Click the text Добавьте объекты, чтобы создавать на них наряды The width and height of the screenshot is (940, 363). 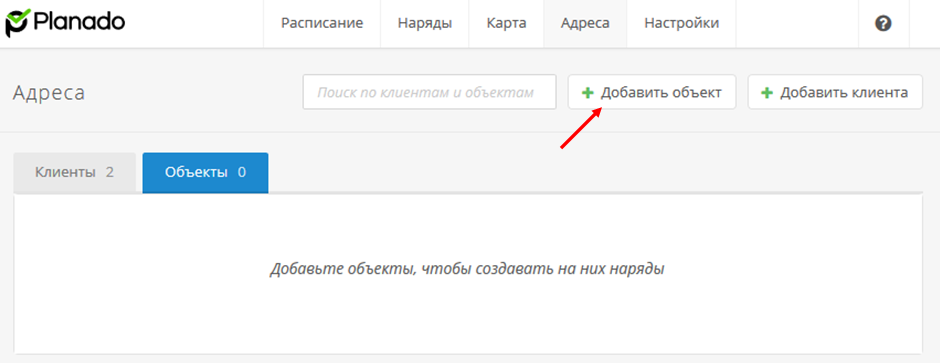coord(467,268)
